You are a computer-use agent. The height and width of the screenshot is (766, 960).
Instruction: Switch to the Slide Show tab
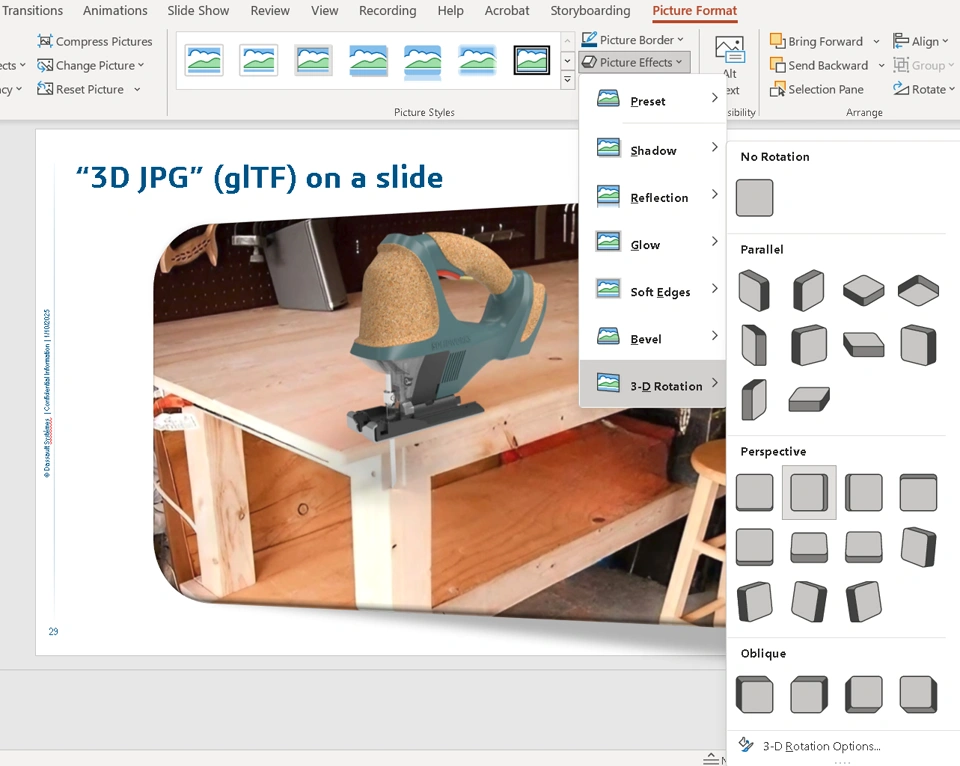pyautogui.click(x=198, y=10)
